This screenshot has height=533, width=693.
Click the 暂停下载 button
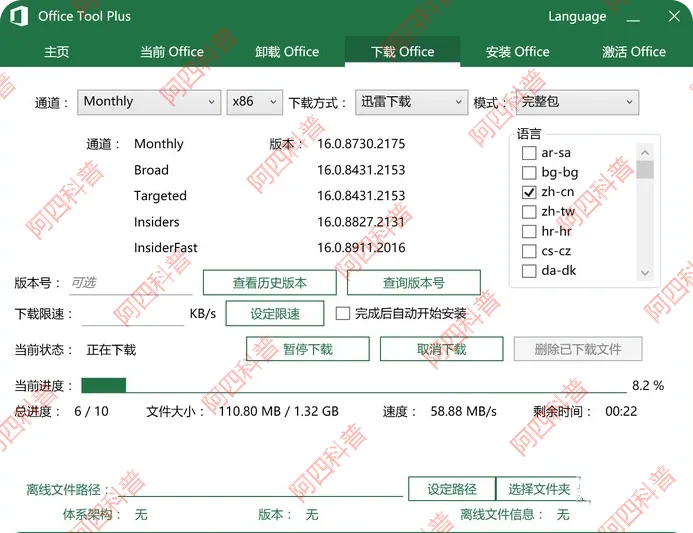coord(308,349)
